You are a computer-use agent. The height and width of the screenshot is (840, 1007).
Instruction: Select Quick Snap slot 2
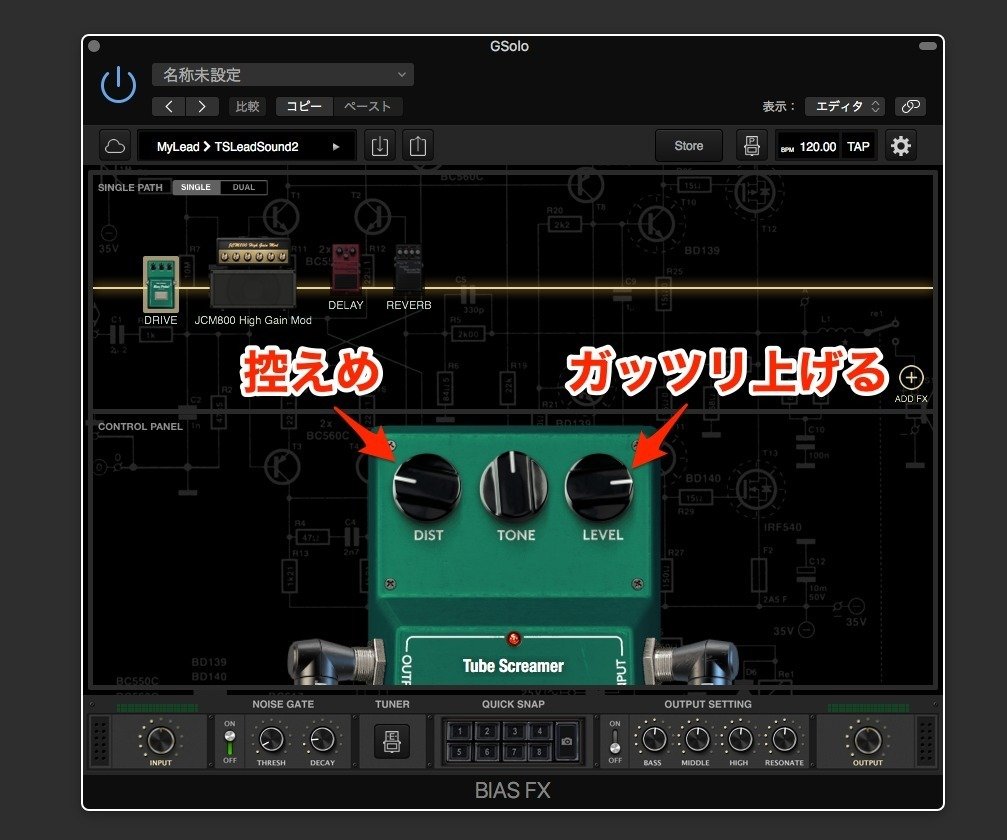[x=487, y=731]
